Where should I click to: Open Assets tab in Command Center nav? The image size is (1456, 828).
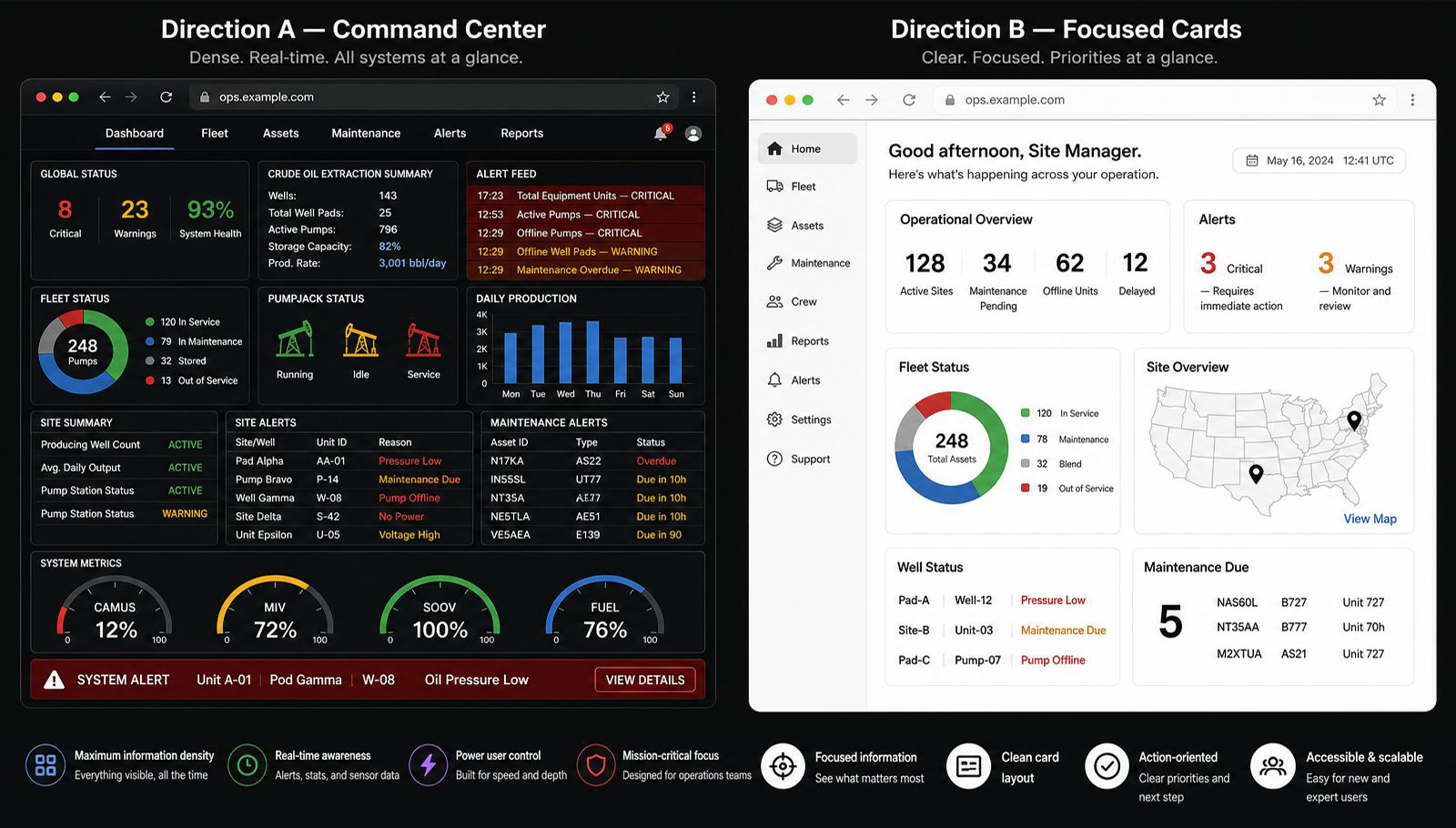[281, 133]
